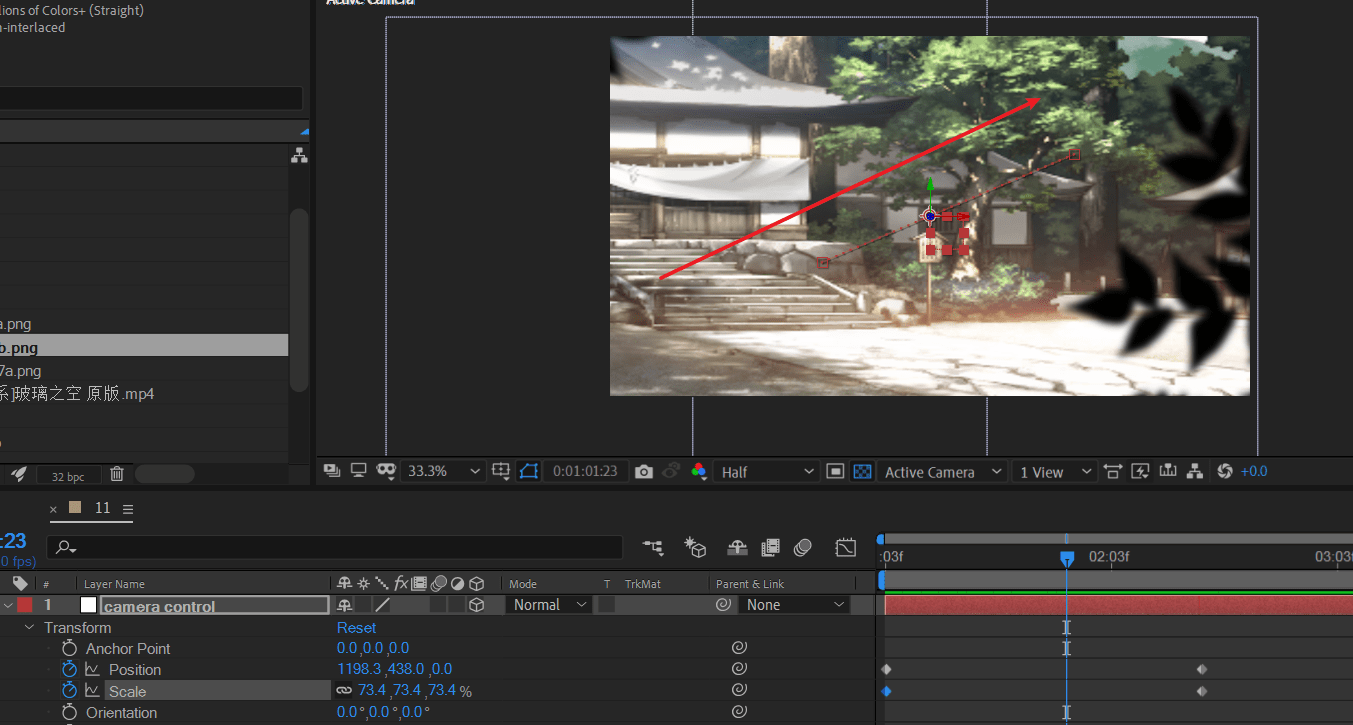Enable Frame Blending for all layers
The height and width of the screenshot is (725, 1353).
pyautogui.click(x=770, y=547)
